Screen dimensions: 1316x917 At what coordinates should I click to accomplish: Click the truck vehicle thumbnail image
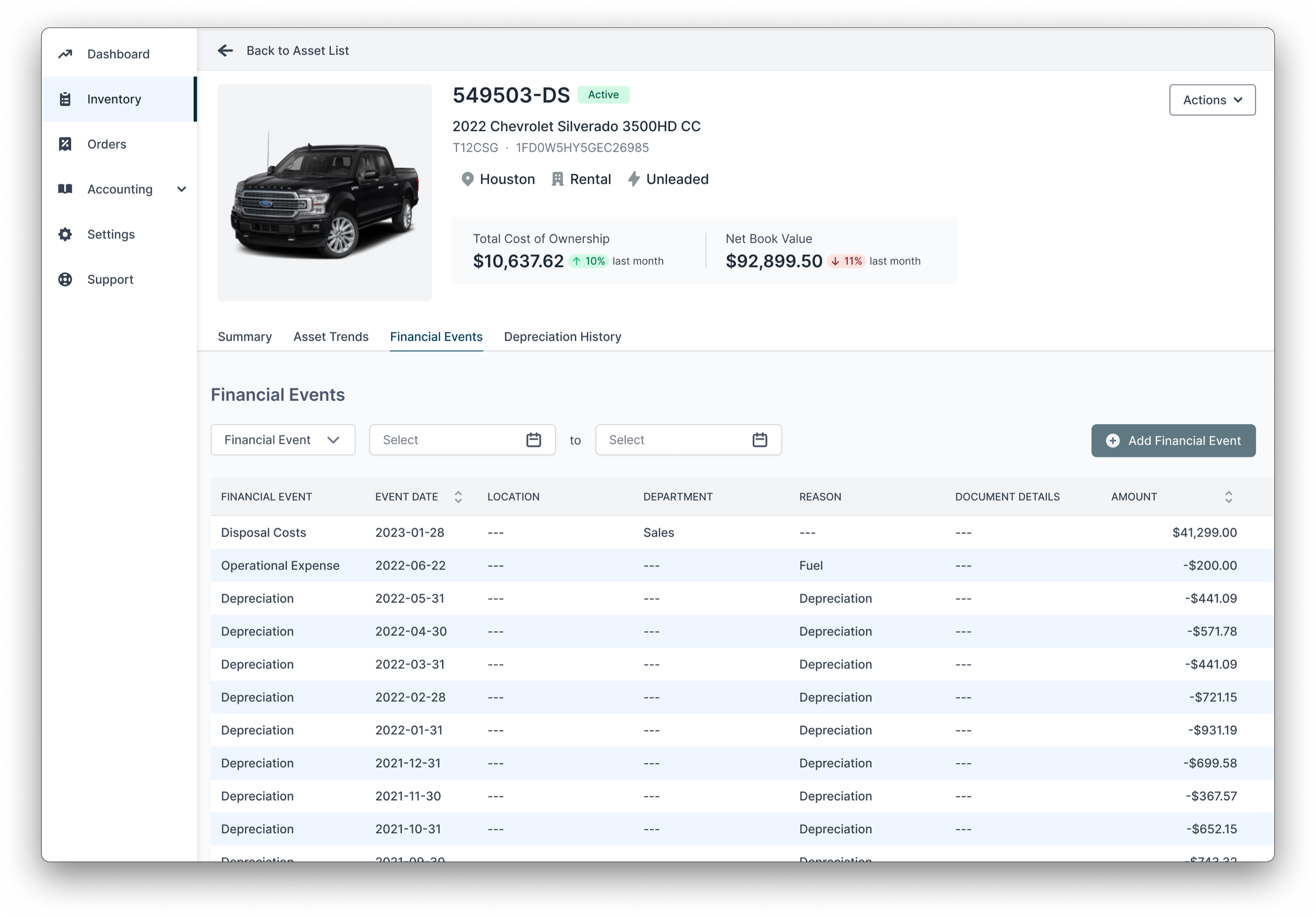pyautogui.click(x=324, y=193)
